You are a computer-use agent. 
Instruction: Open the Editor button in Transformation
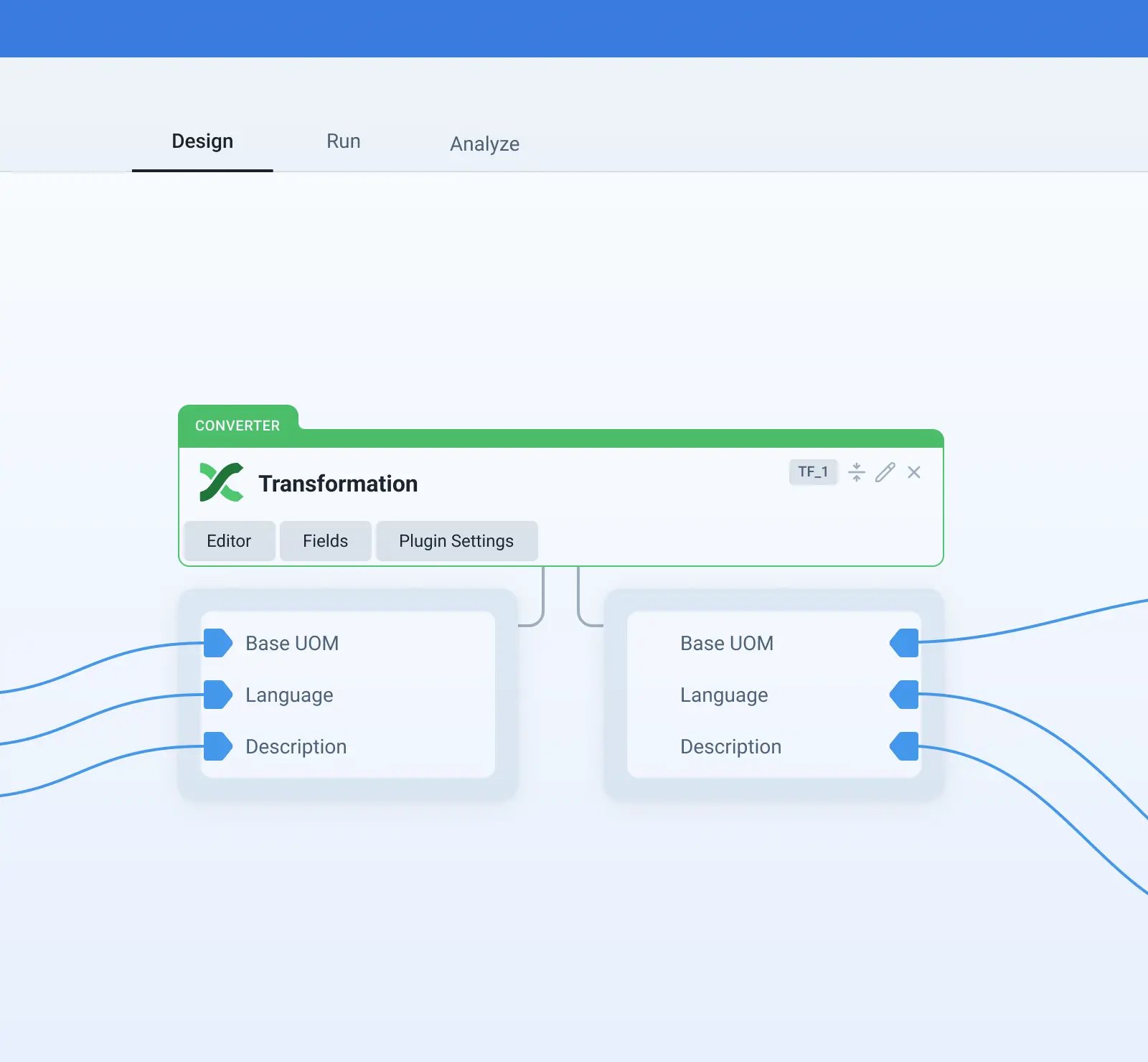tap(229, 541)
